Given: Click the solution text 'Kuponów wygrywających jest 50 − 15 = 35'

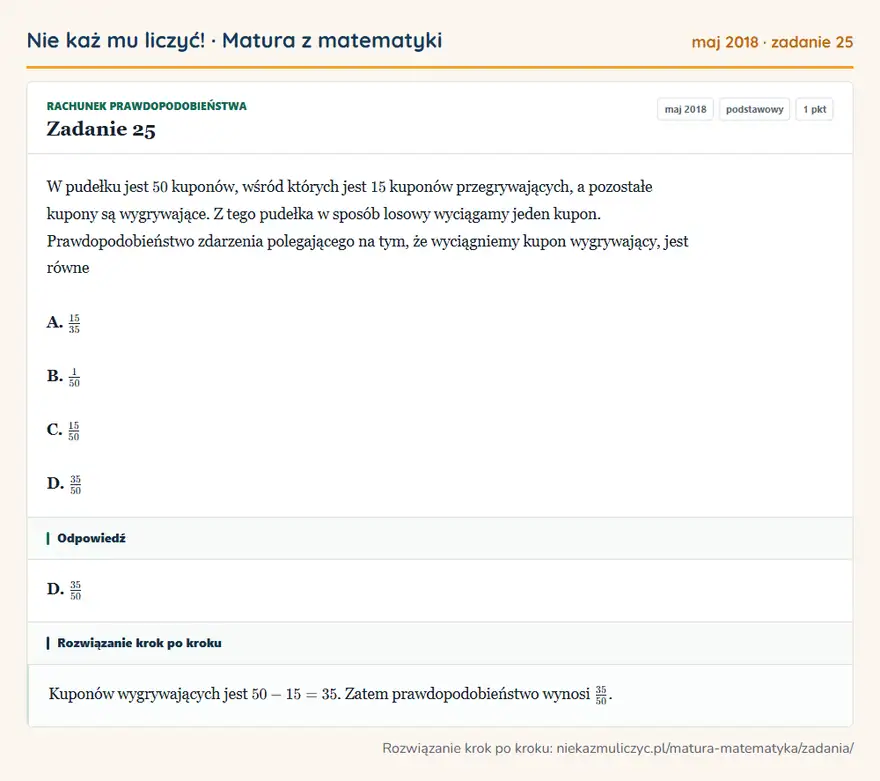Looking at the screenshot, I should tap(194, 694).
